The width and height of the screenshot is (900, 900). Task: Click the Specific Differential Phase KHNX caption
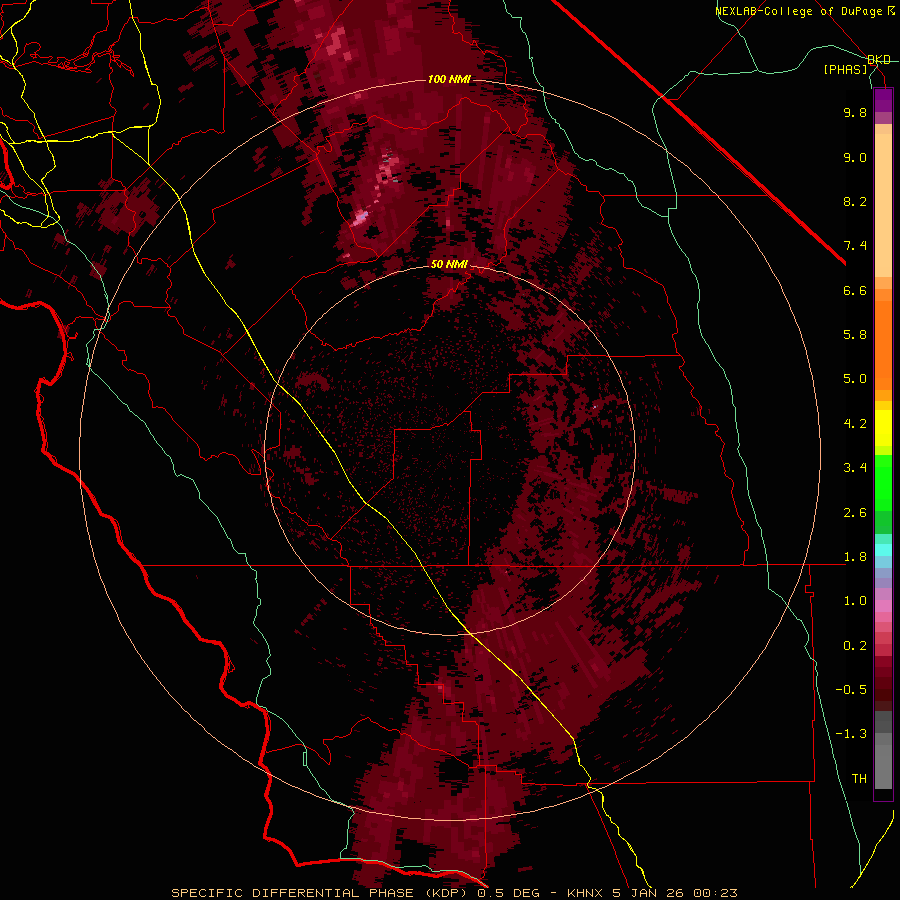point(454,893)
